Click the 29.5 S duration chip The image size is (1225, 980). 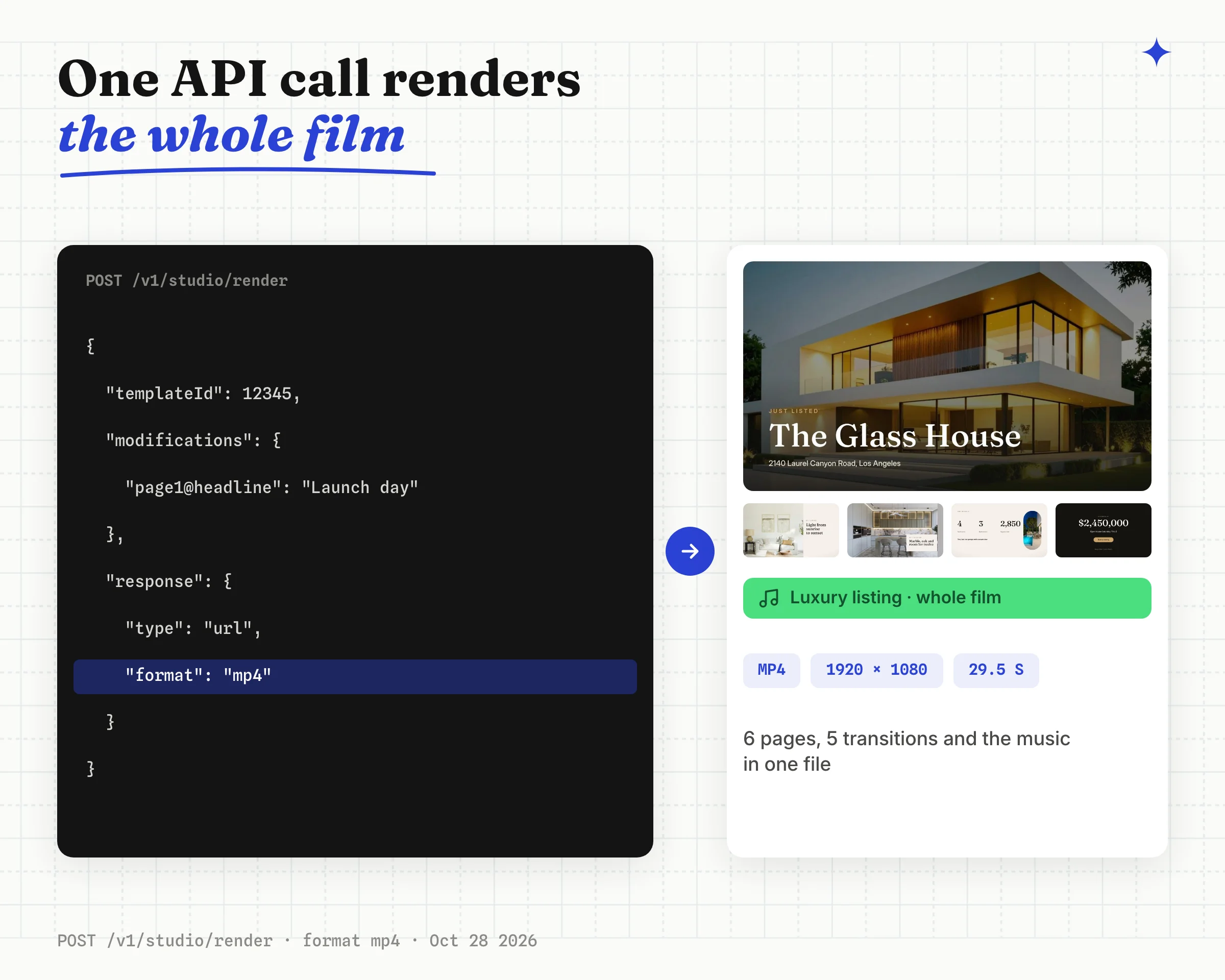point(995,670)
